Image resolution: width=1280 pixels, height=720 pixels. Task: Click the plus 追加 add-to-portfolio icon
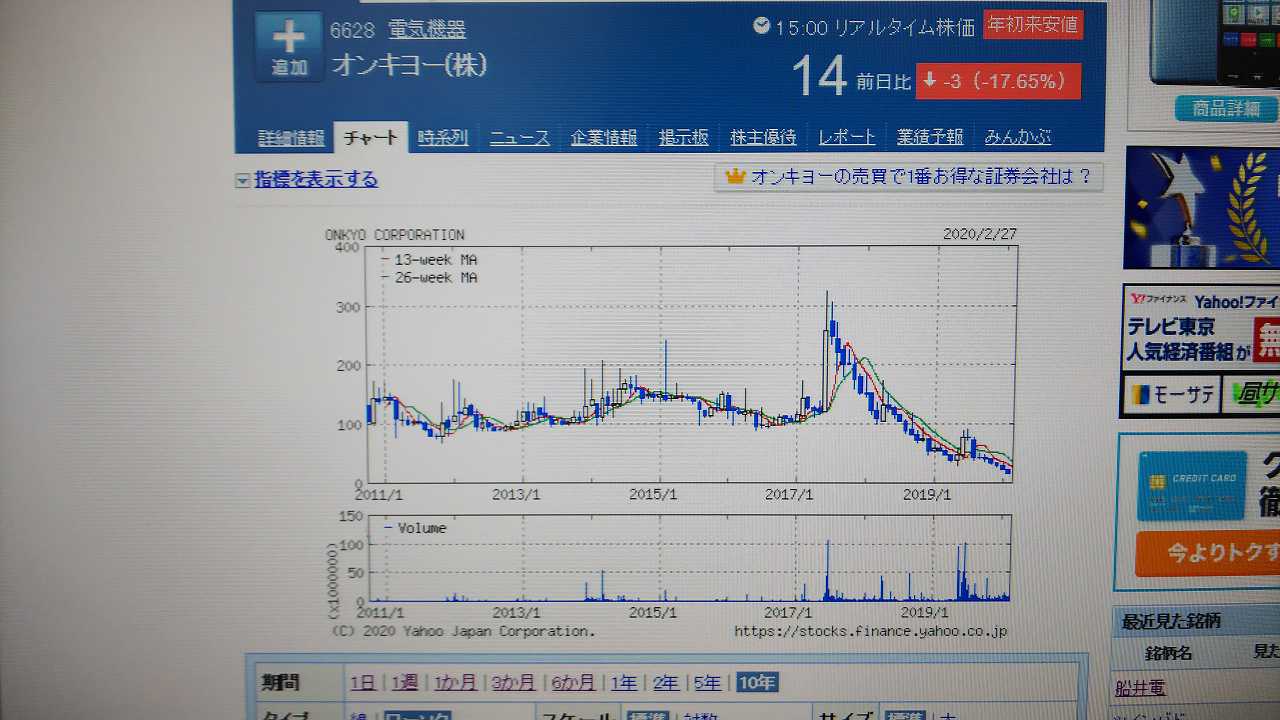pyautogui.click(x=288, y=46)
